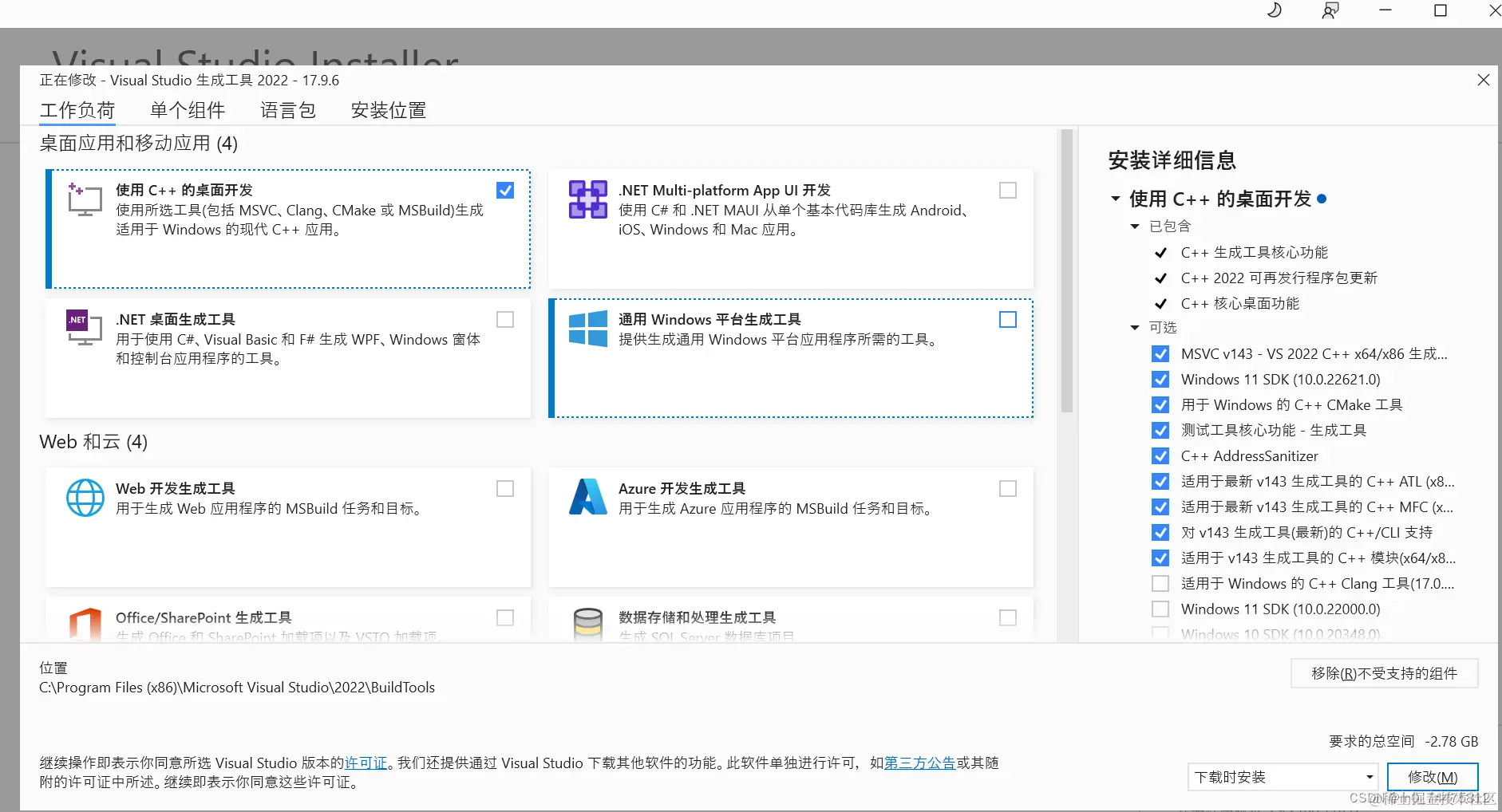Screen dimensions: 1502x812
Task: Open the 许可证 link
Action: tap(366, 763)
